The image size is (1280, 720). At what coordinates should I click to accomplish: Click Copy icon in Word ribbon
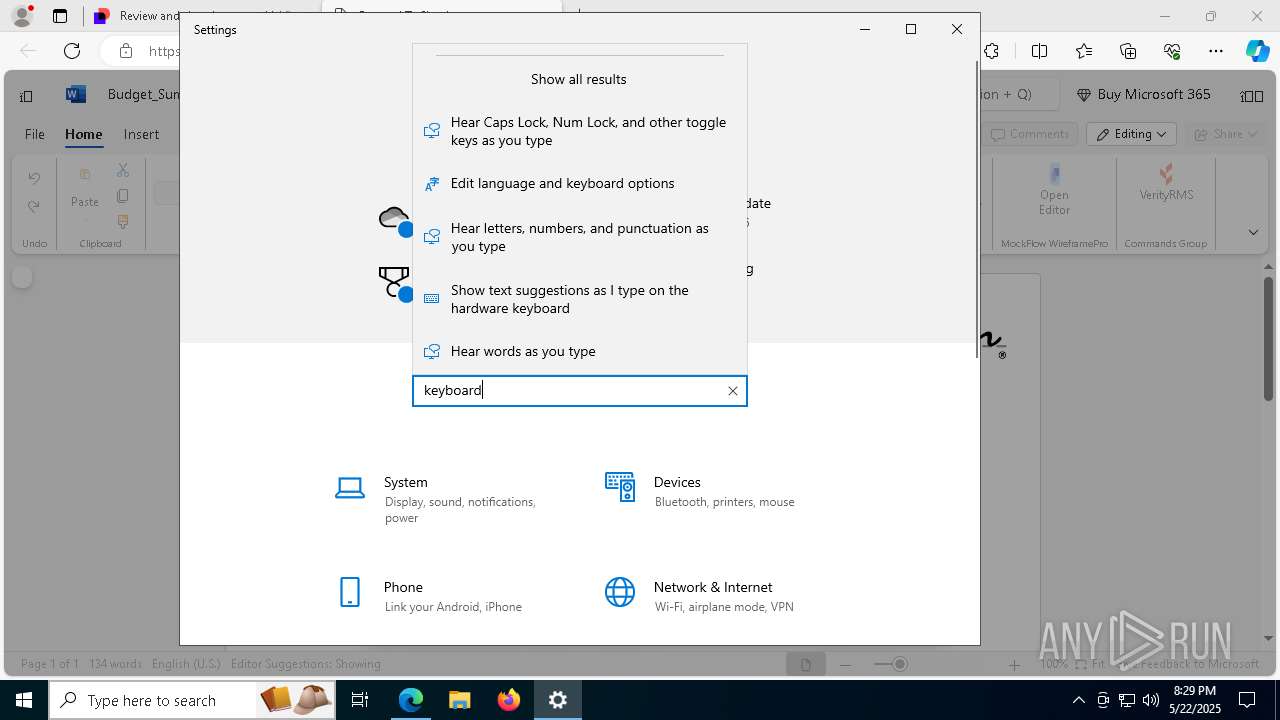[123, 196]
